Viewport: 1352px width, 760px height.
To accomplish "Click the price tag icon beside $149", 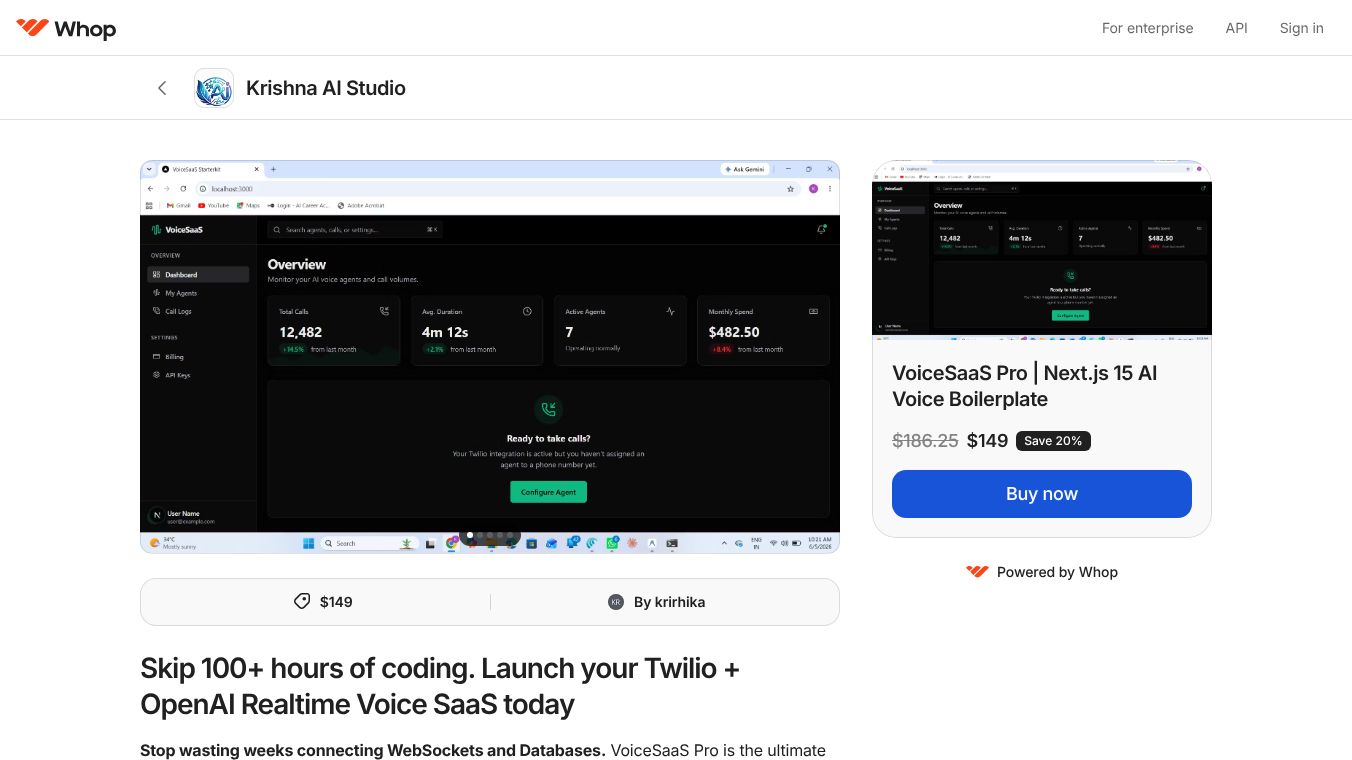I will pyautogui.click(x=302, y=601).
